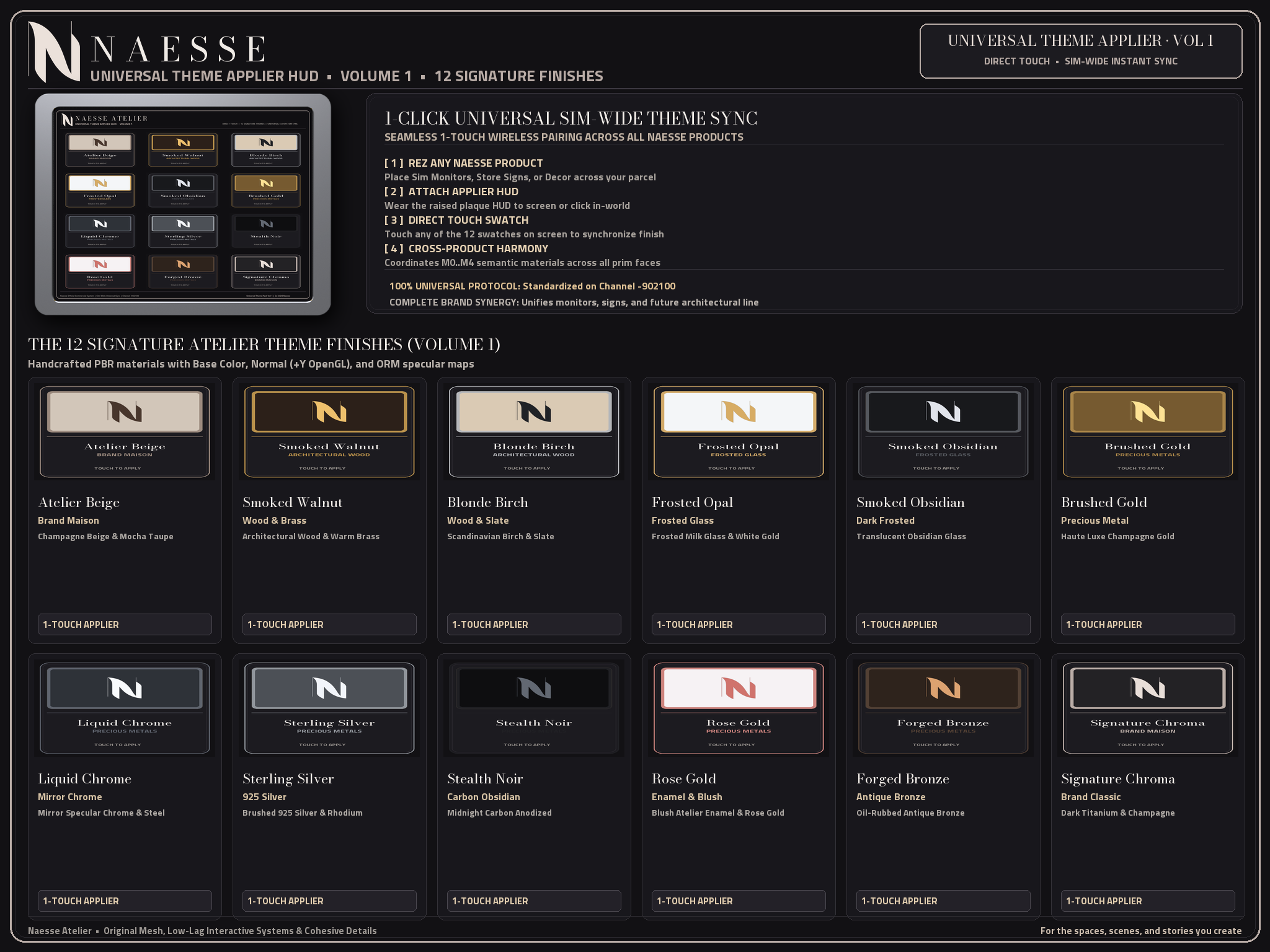Apply the Brushed Gold swatch plaque
The width and height of the screenshot is (1270, 952).
click(1148, 432)
